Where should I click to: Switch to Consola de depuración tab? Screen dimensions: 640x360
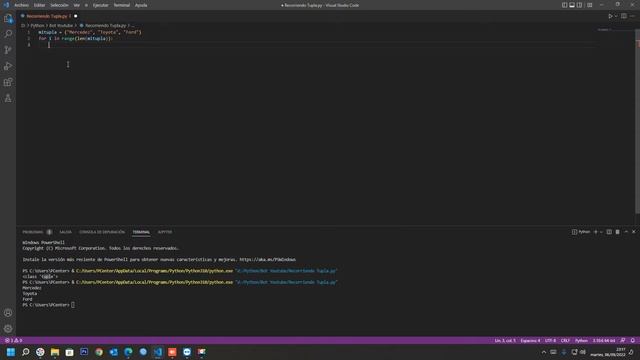point(102,232)
